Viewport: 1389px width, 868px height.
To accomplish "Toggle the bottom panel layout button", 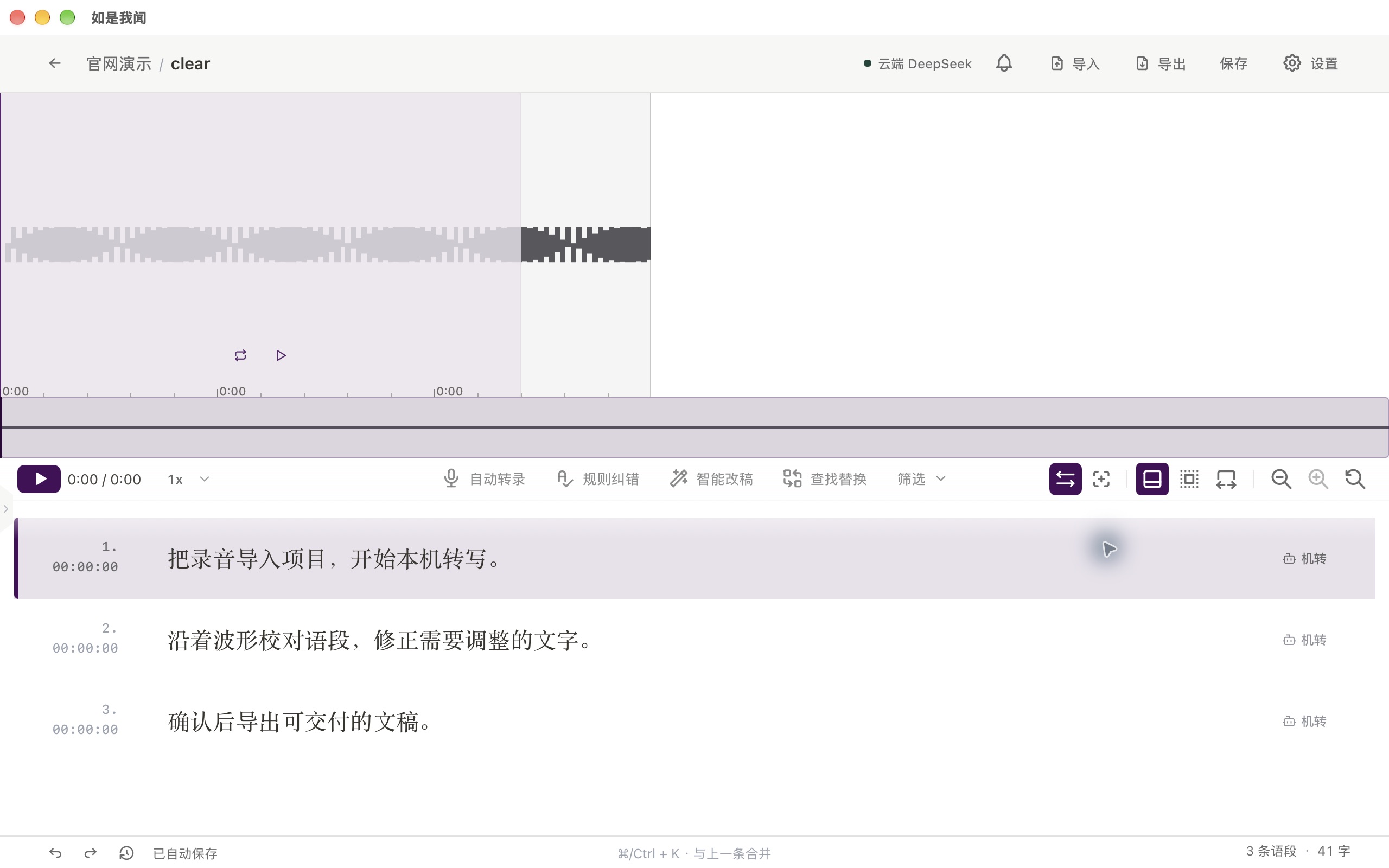I will point(1152,479).
